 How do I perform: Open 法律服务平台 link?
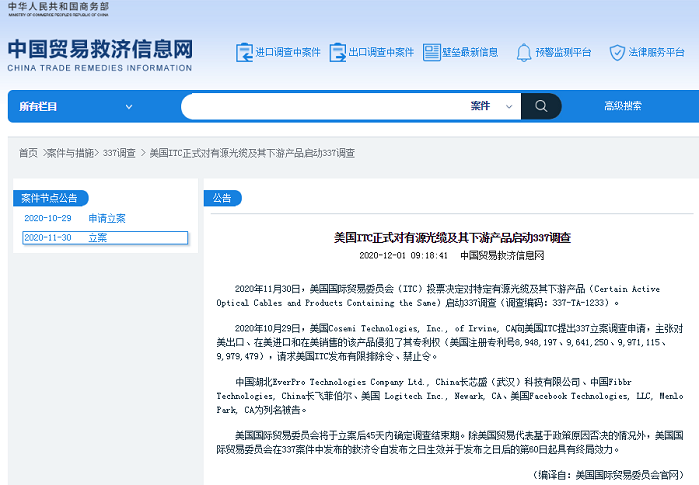(x=656, y=53)
